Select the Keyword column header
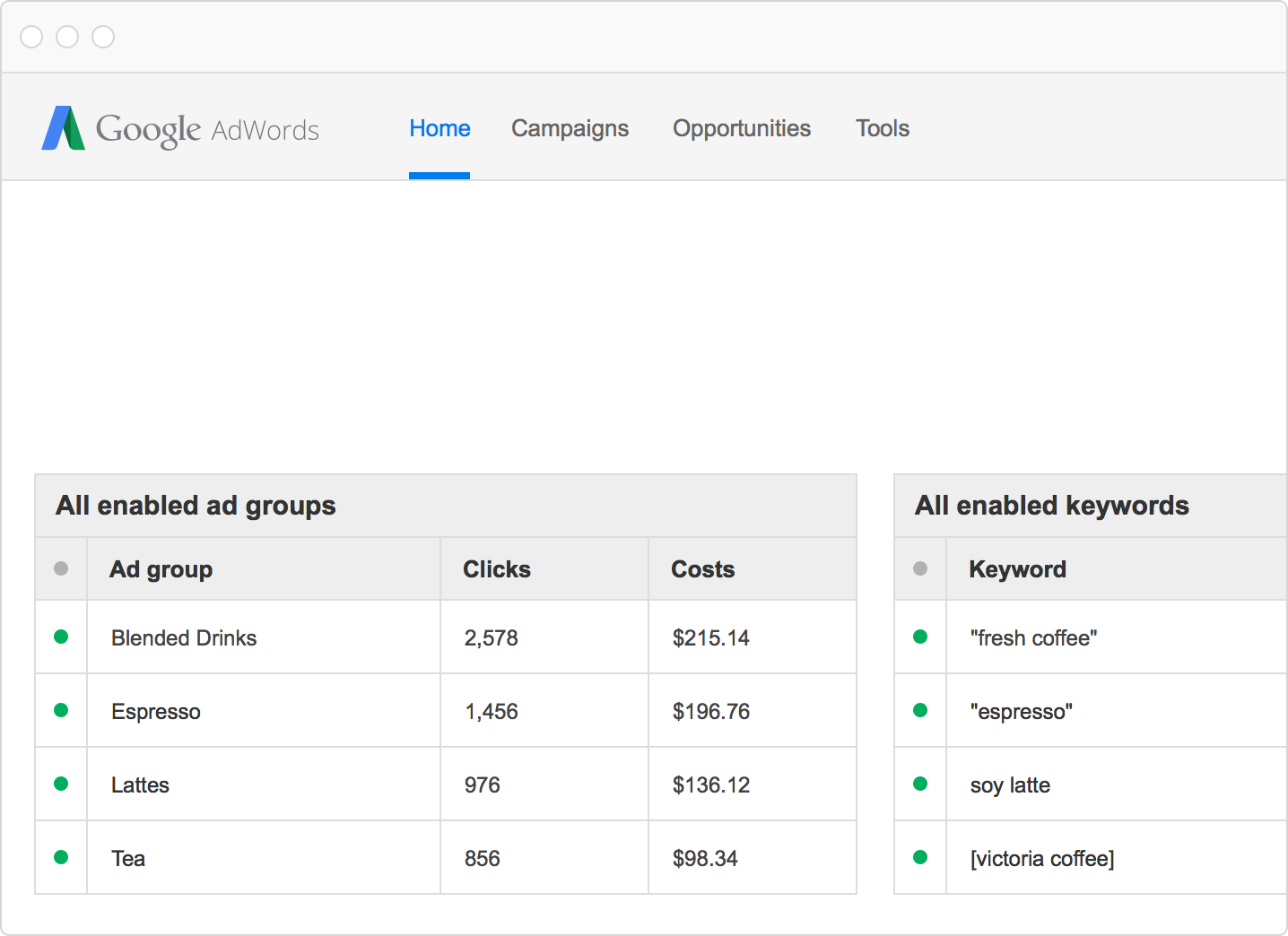The height and width of the screenshot is (936, 1288). pyautogui.click(x=1017, y=569)
